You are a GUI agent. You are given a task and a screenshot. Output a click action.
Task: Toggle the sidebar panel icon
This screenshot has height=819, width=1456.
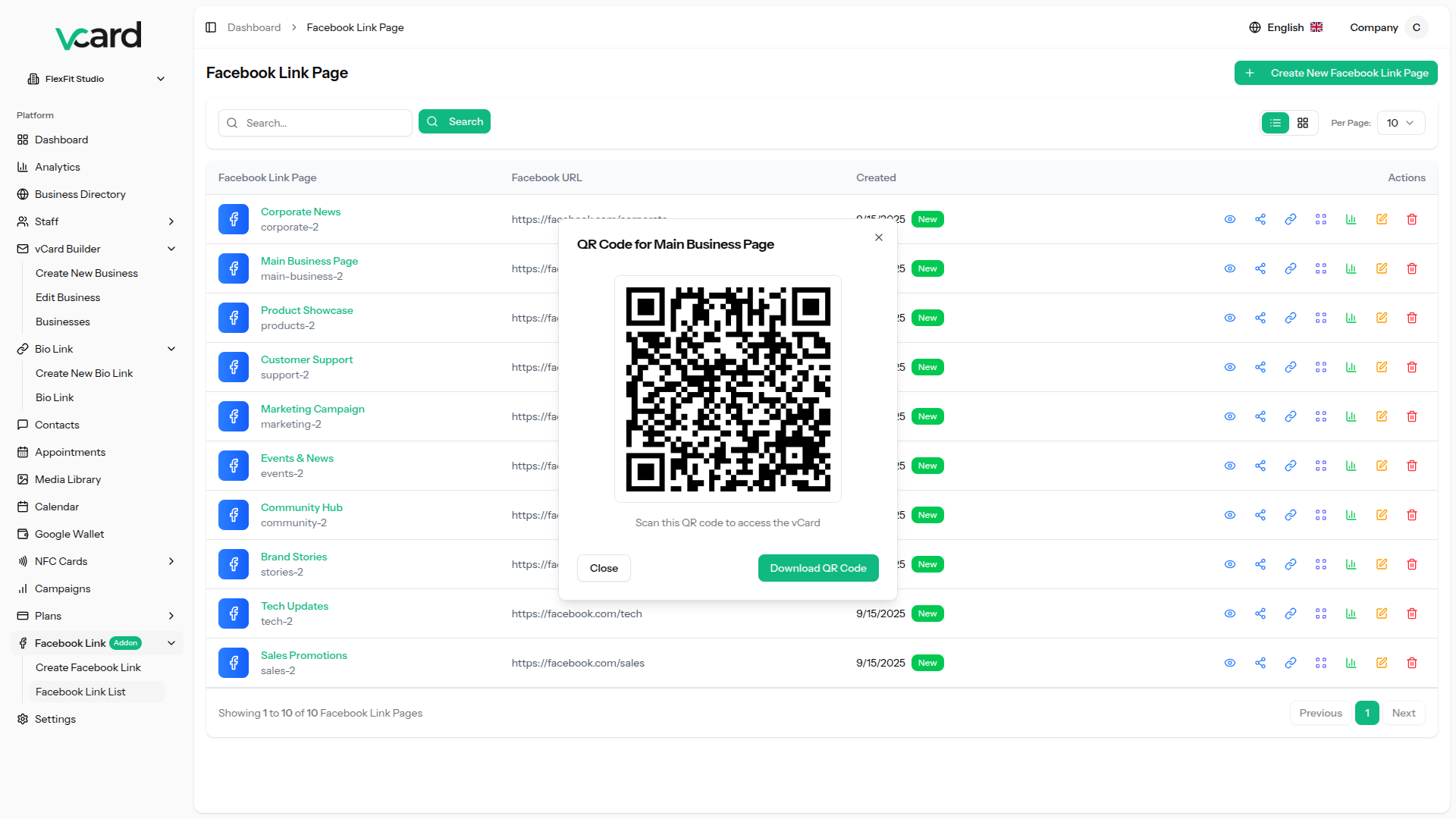[x=211, y=27]
